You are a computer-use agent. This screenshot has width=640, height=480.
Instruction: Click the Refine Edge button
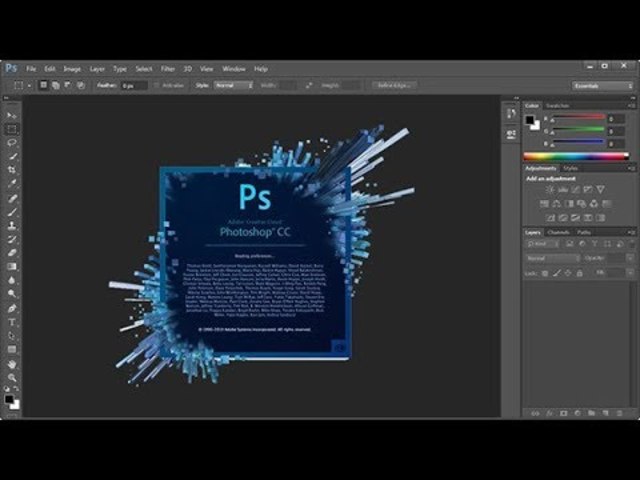[x=394, y=85]
